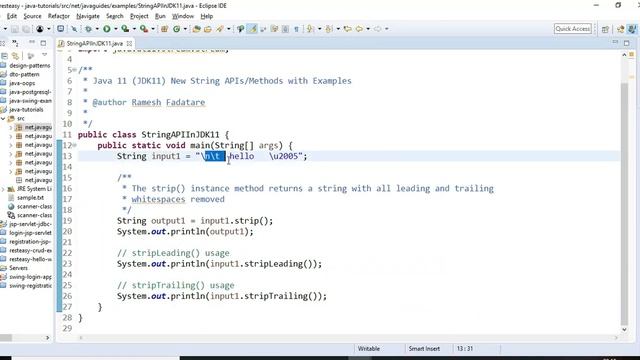This screenshot has width=640, height=360.
Task: Click the Back navigation arrow icon
Action: pyautogui.click(x=359, y=29)
